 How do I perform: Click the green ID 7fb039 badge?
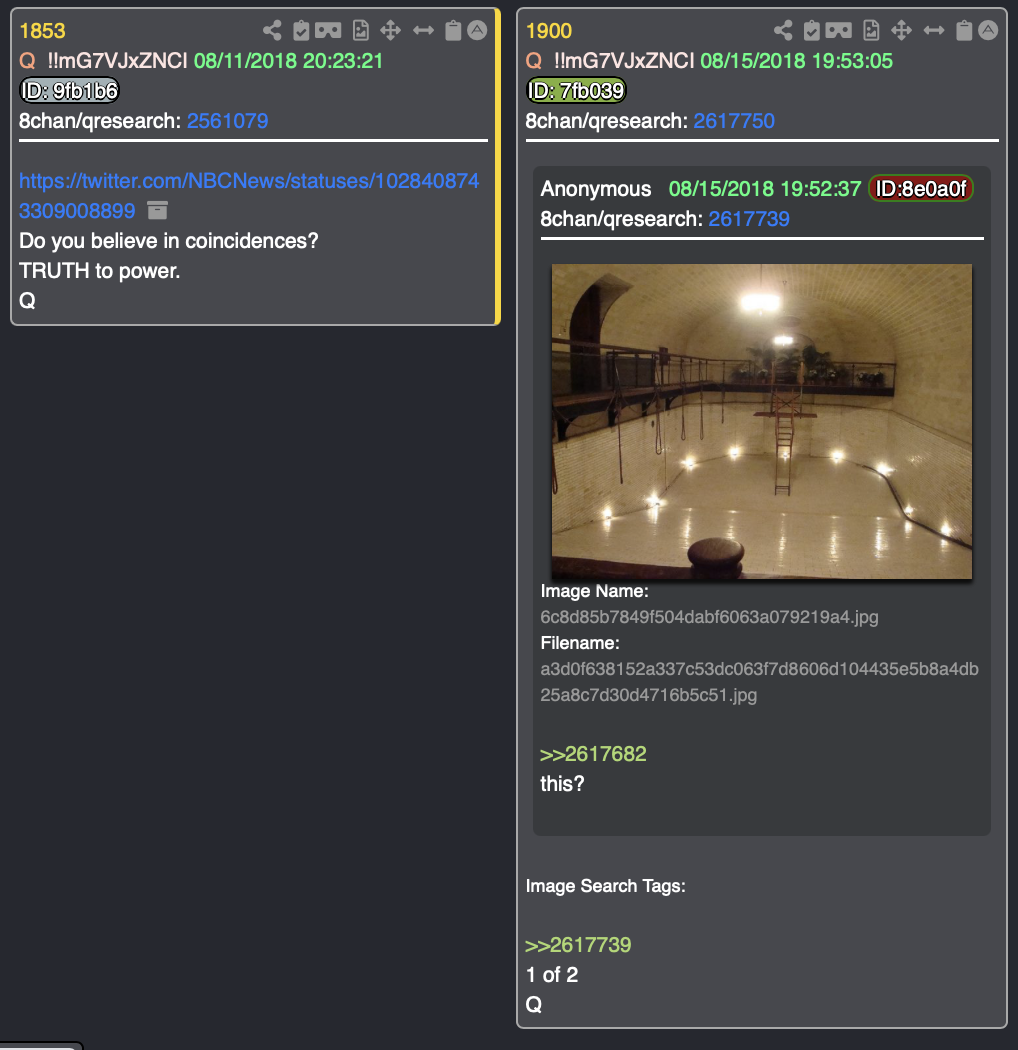576,90
